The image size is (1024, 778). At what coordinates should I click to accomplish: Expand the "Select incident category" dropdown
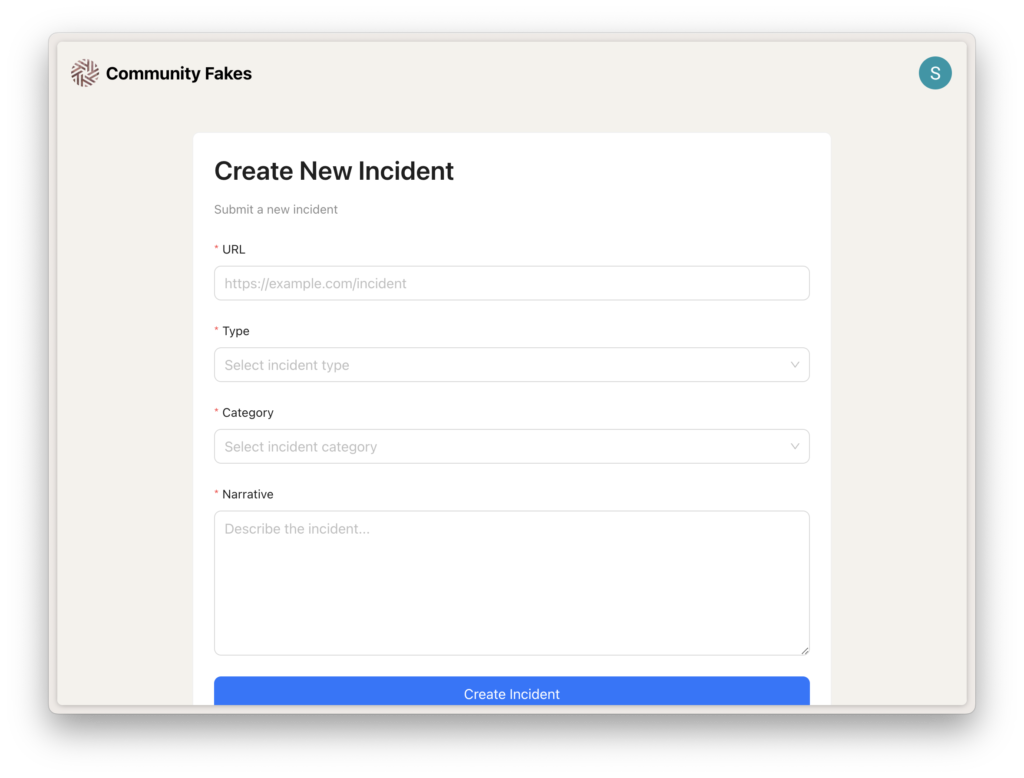[x=500, y=447]
